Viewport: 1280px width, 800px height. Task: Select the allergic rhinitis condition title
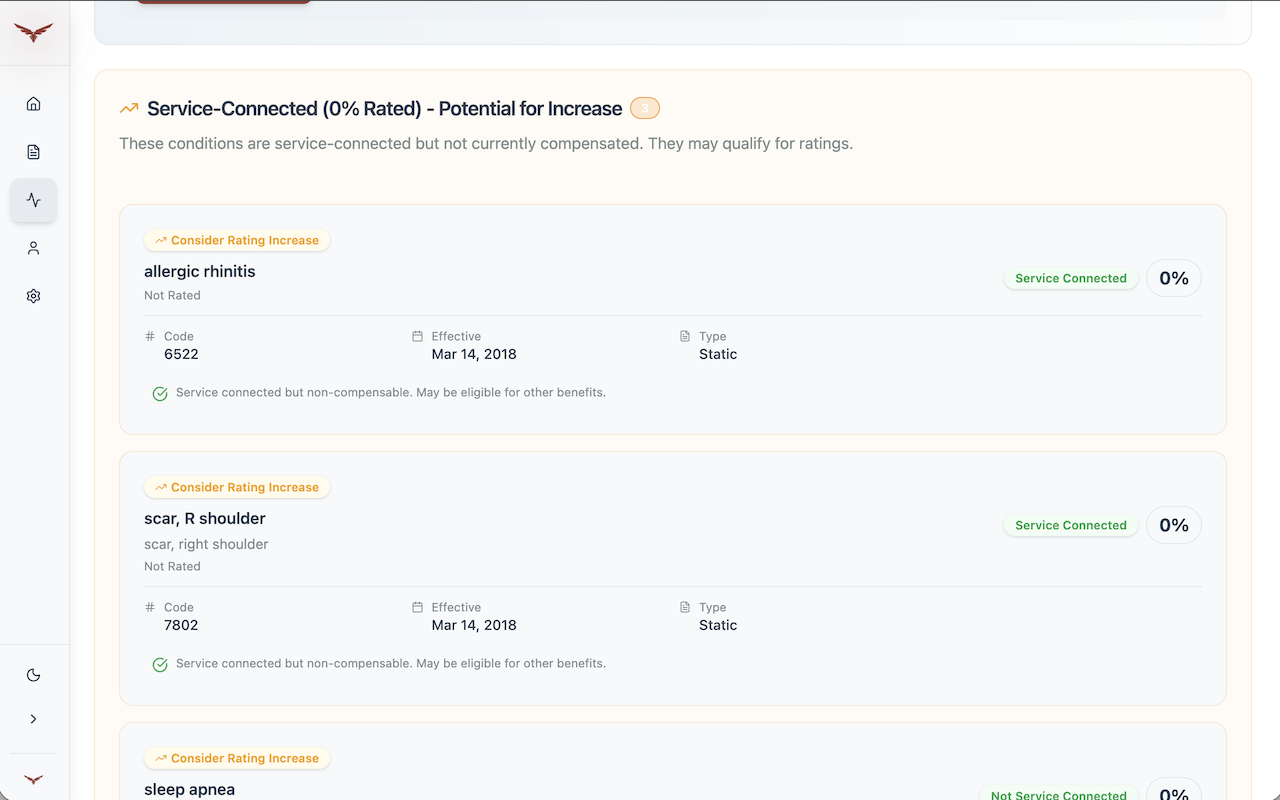200,271
